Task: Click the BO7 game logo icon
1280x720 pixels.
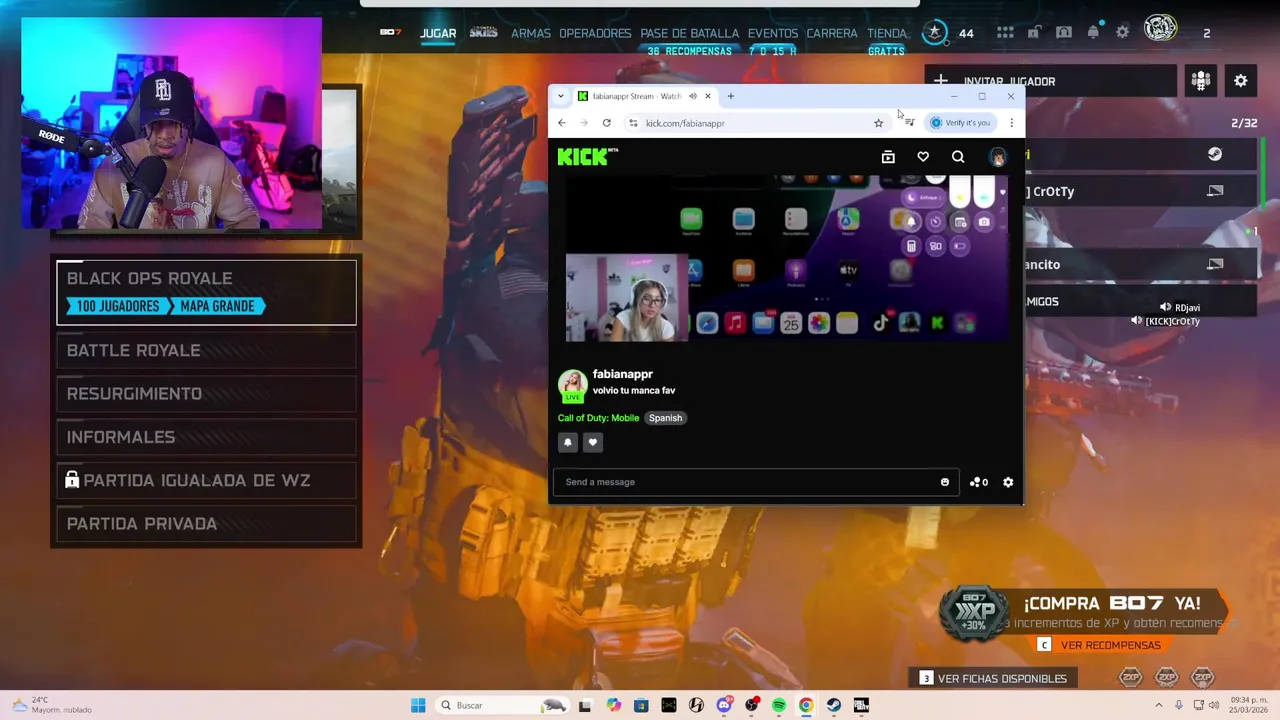Action: pyautogui.click(x=390, y=32)
